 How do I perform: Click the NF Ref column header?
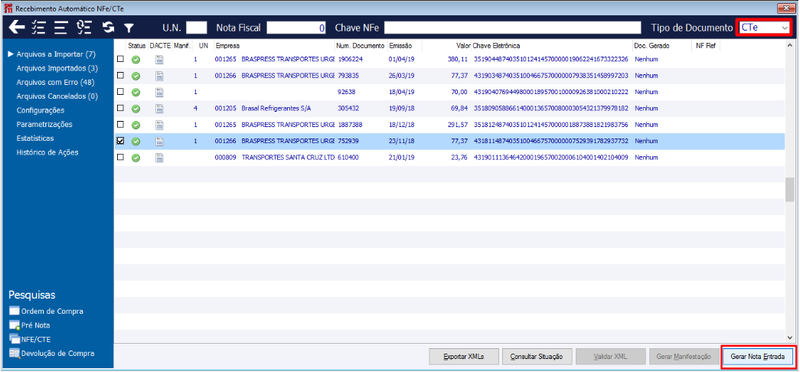pyautogui.click(x=707, y=45)
